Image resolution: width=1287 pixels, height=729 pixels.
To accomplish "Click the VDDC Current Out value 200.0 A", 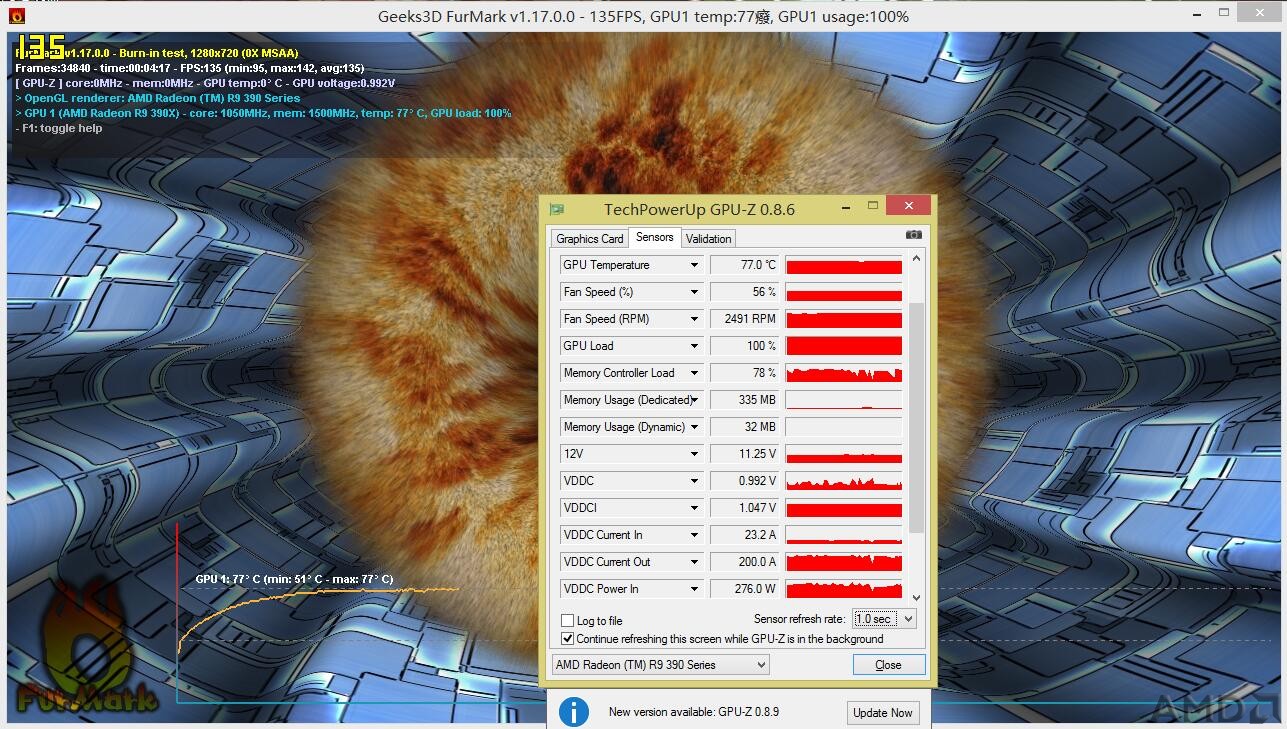I will tap(744, 562).
